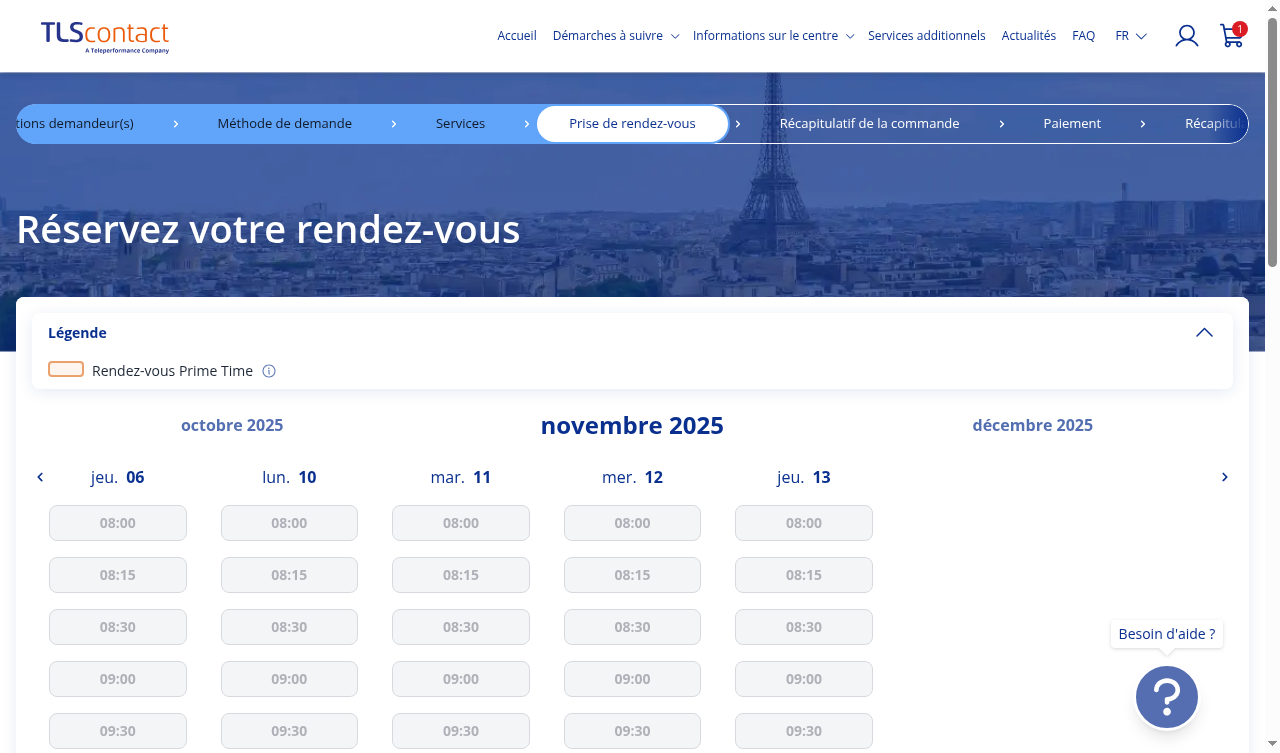Screen dimensions: 1280x753
Task: Pick 09:00 slot on jeu. 06
Action: coord(118,679)
